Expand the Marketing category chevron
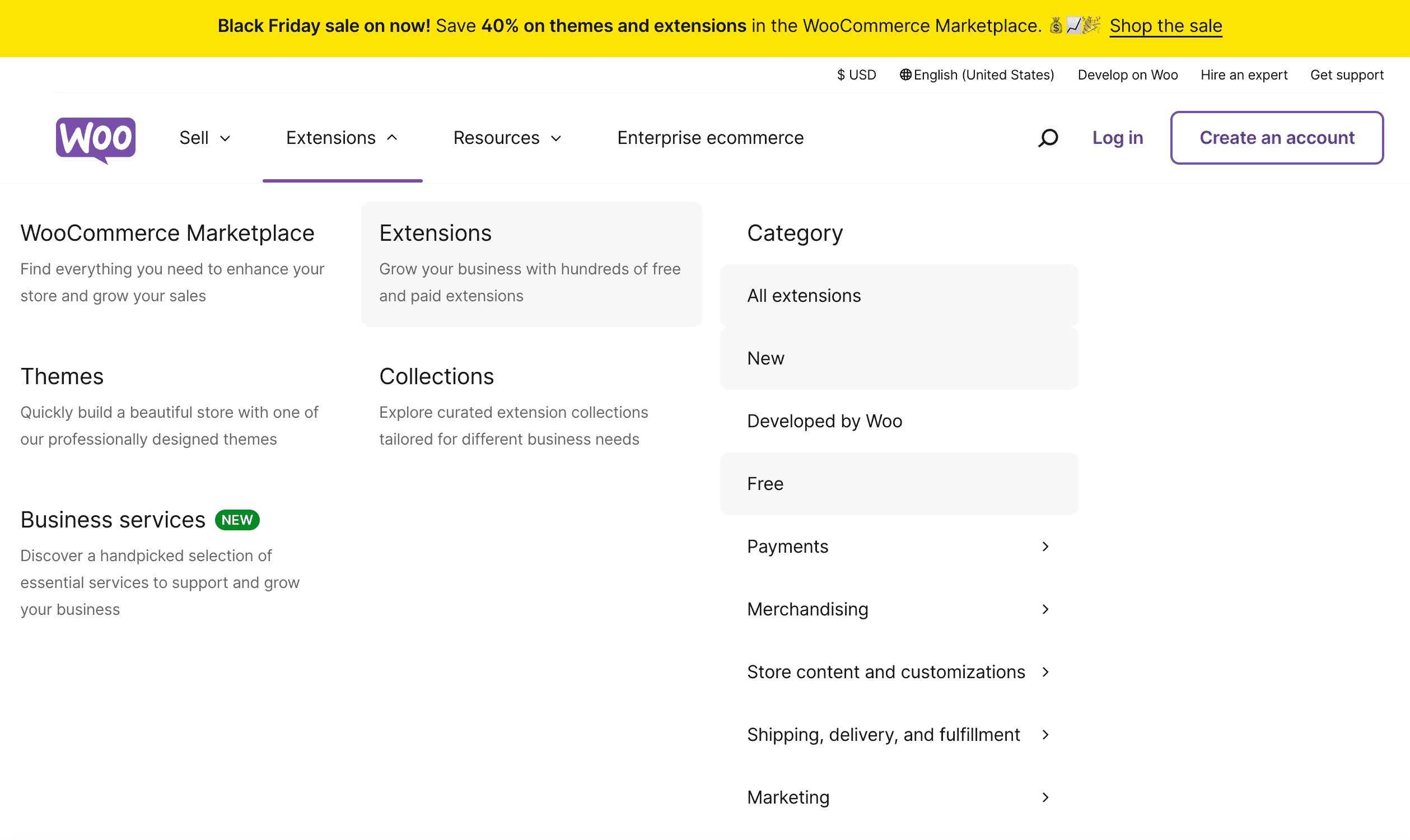 [x=1045, y=797]
